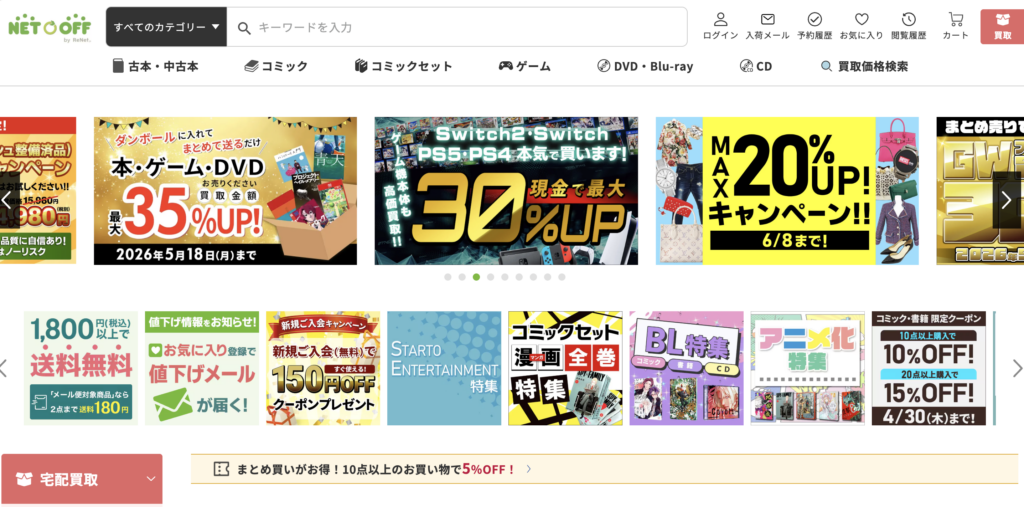The height and width of the screenshot is (507, 1024).
Task: Select the fifth carousel pagination dot
Action: 505,277
